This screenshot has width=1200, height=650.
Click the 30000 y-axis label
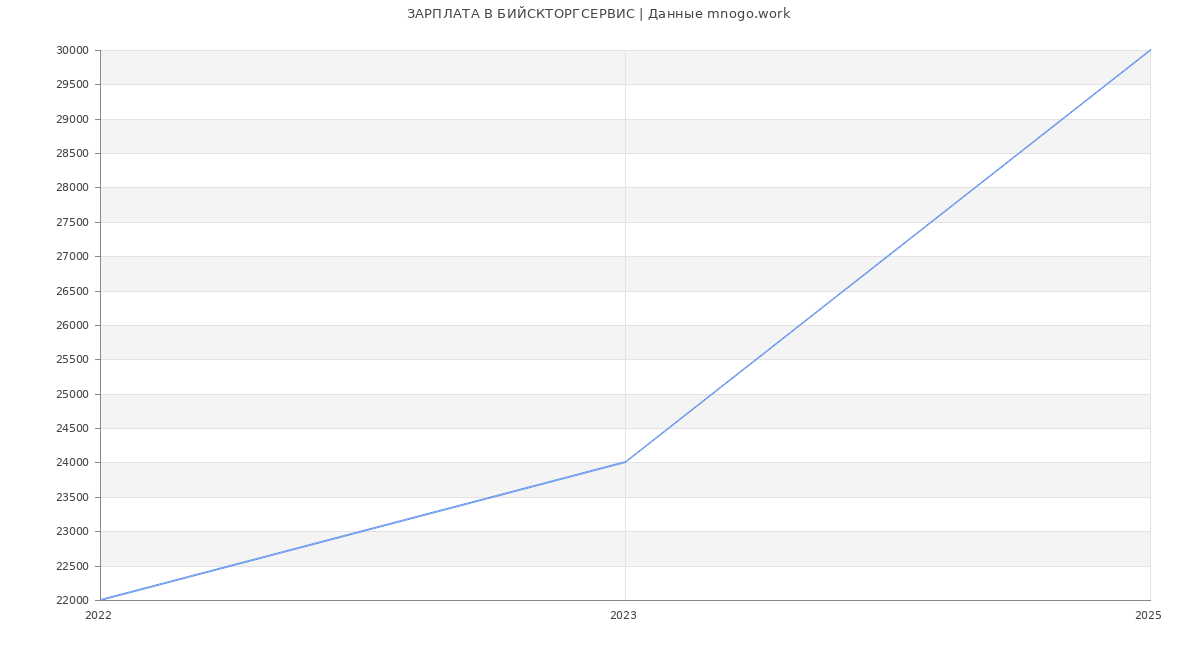click(72, 51)
